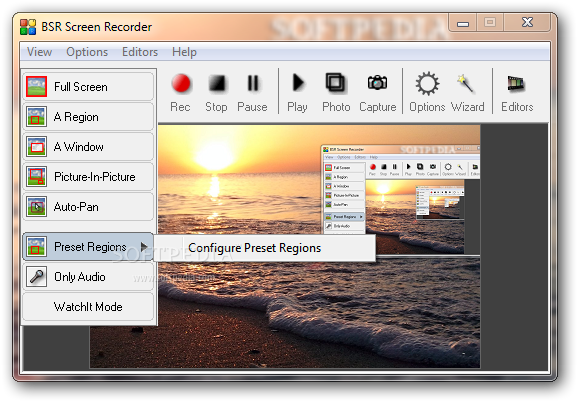Select the Auto-Pan recording mode
The image size is (578, 402).
[x=88, y=207]
